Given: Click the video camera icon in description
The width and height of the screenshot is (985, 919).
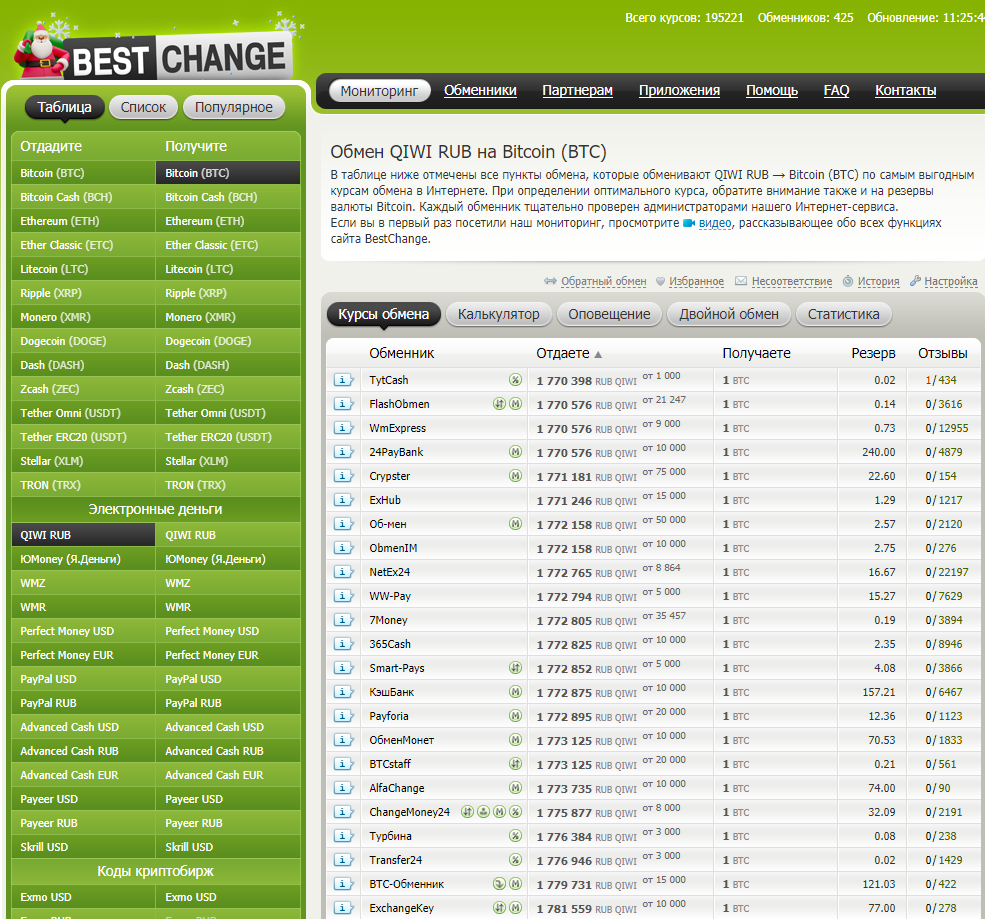Looking at the screenshot, I should (x=688, y=223).
